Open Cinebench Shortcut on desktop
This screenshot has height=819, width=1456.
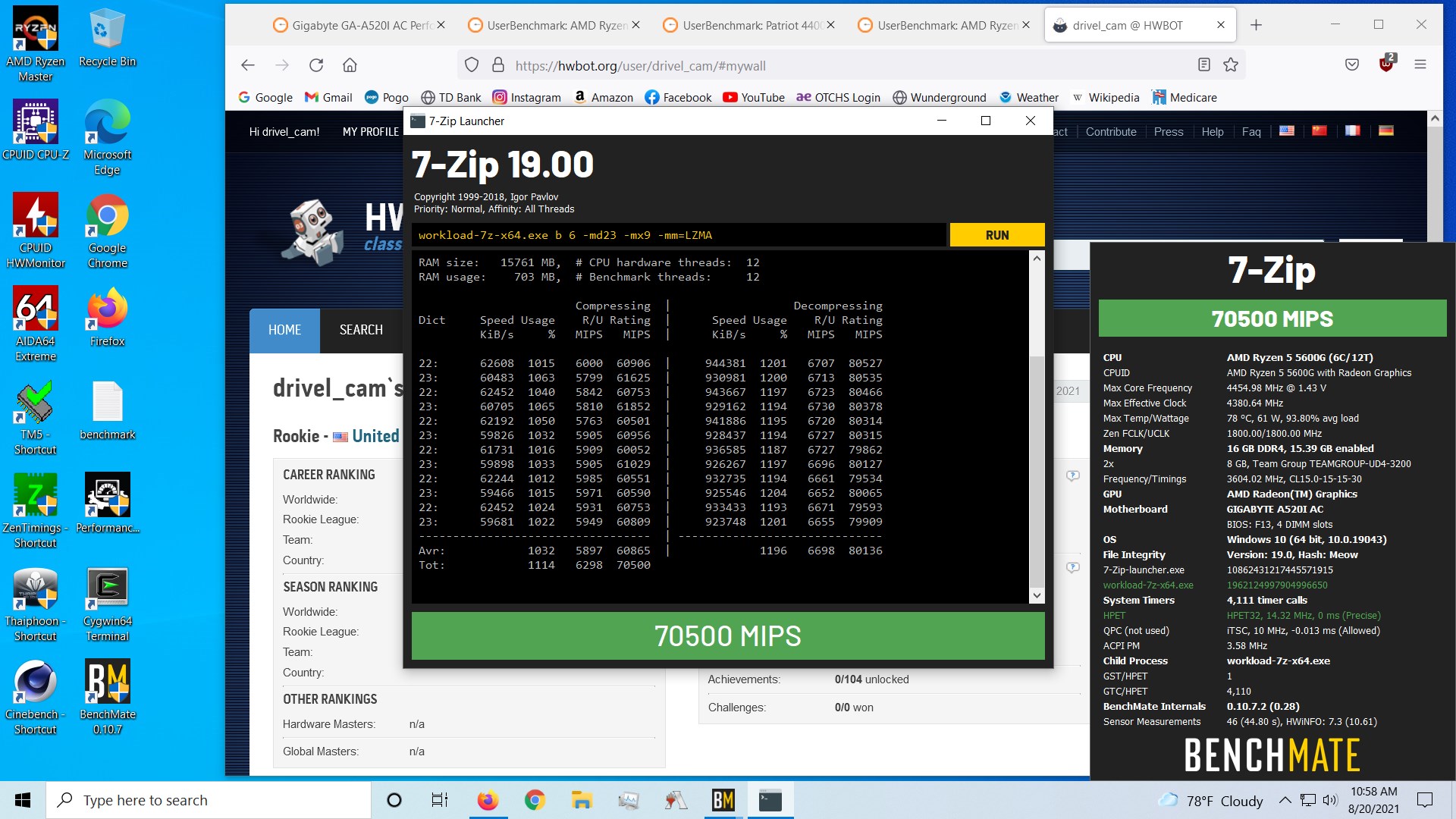point(36,698)
